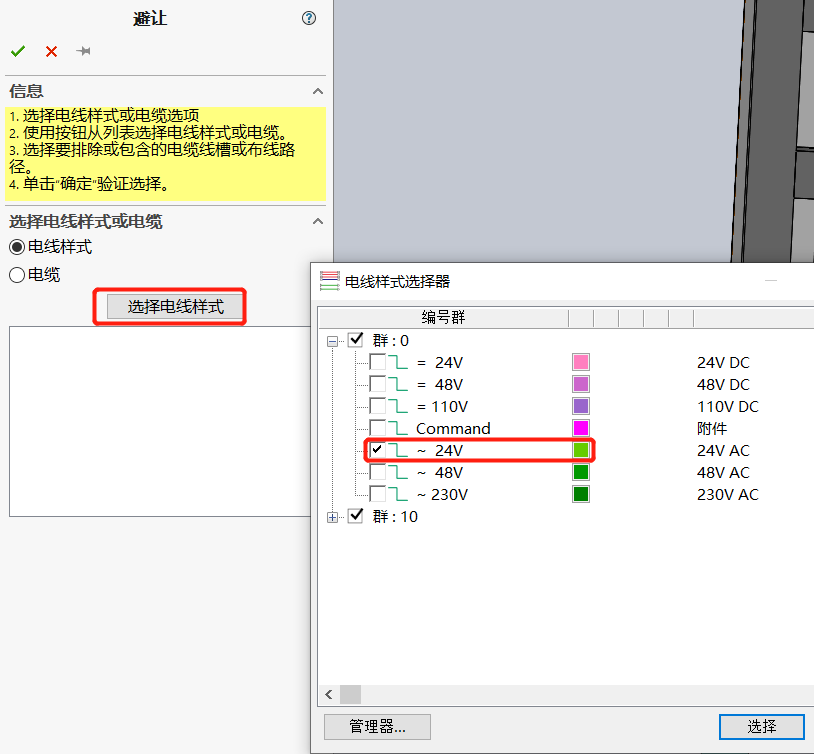Check the ~ 230V wire style checkbox
This screenshot has width=814, height=754.
377,494
